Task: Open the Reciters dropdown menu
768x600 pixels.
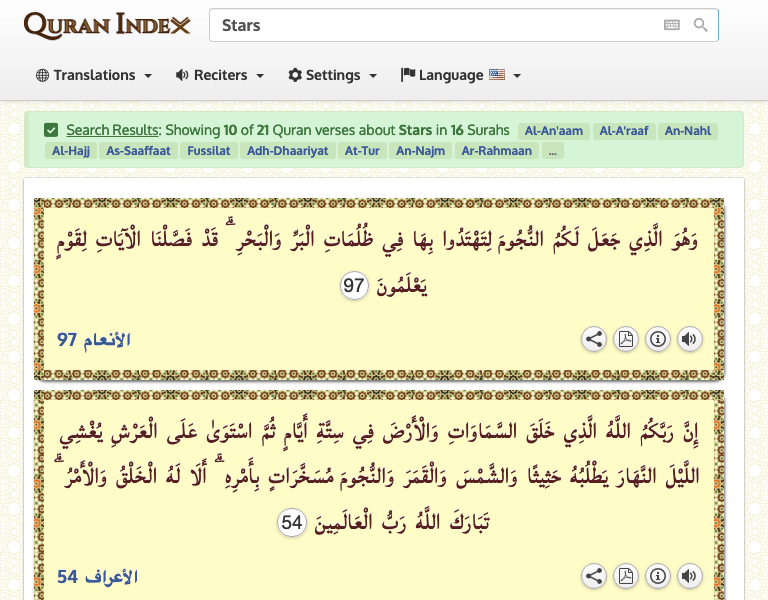Action: point(219,75)
